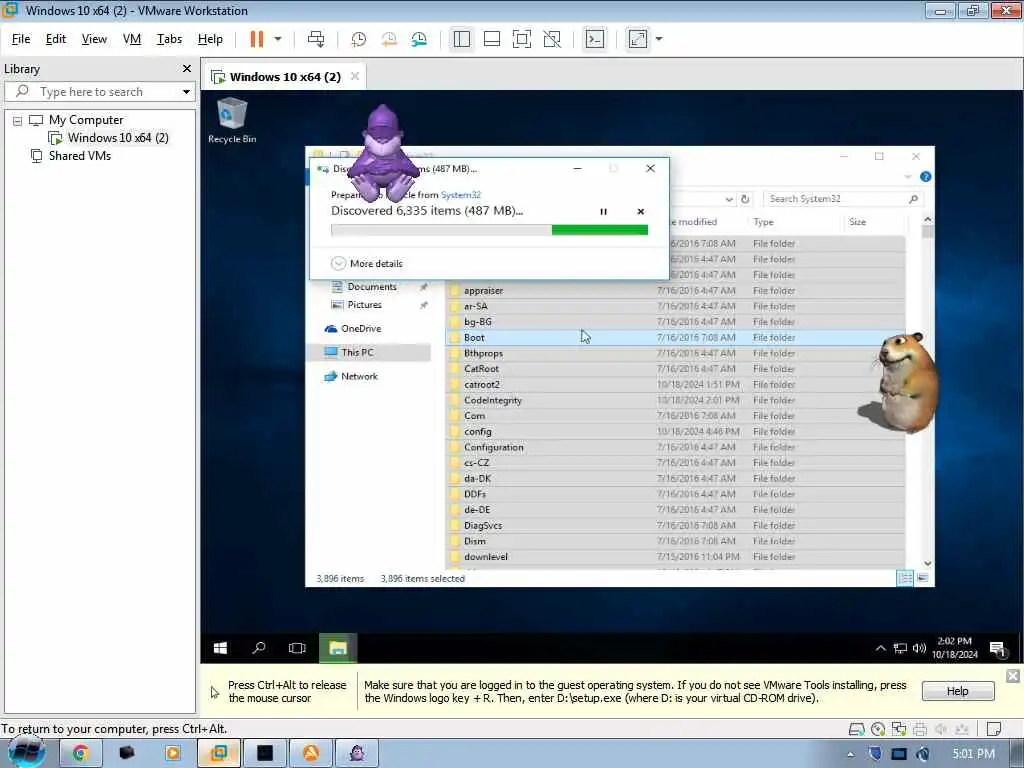Show hidden tray icons in guest taskbar
Screen dimensions: 1024x768
[x=880, y=648]
